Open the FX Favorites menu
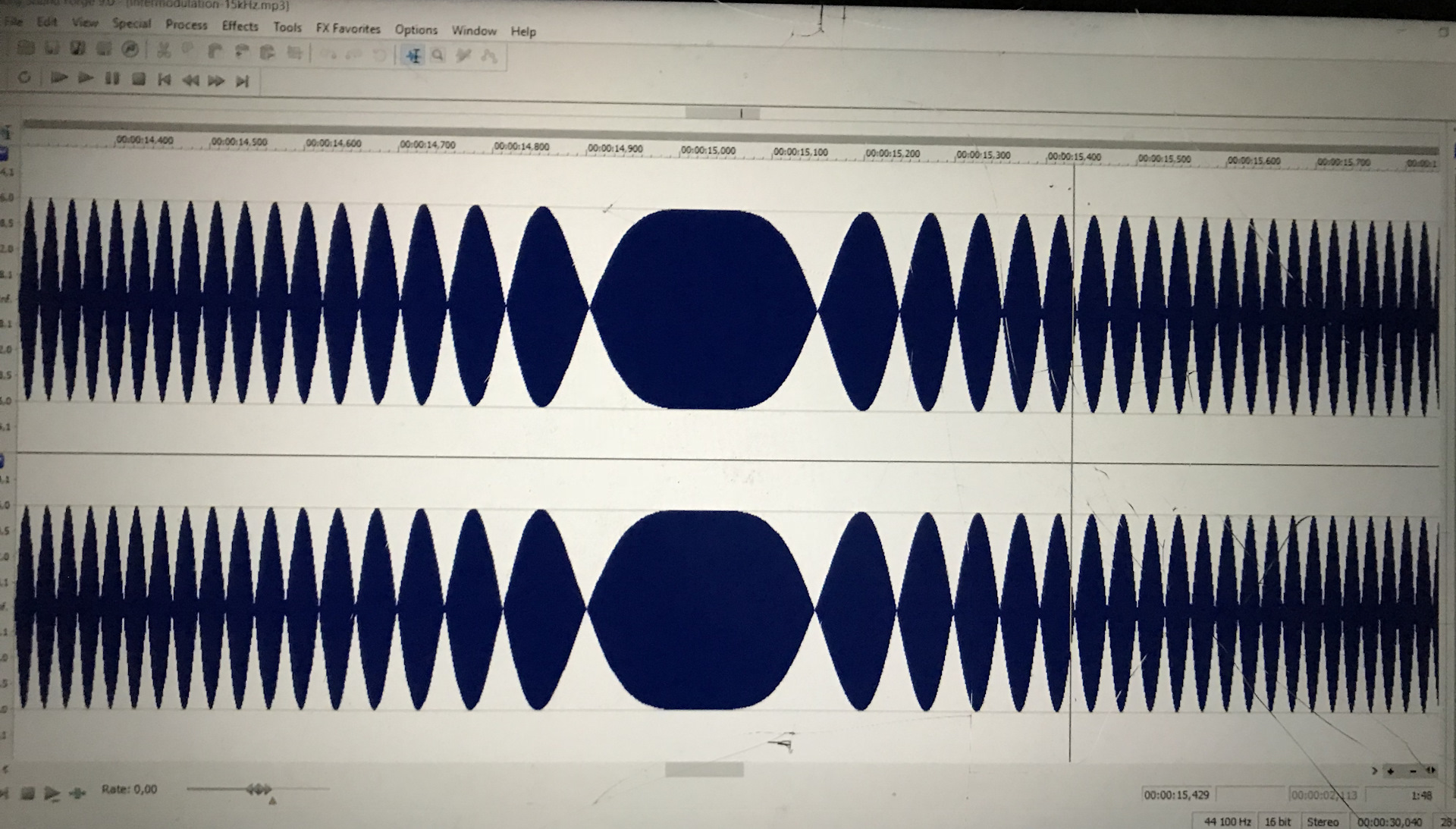 (348, 29)
